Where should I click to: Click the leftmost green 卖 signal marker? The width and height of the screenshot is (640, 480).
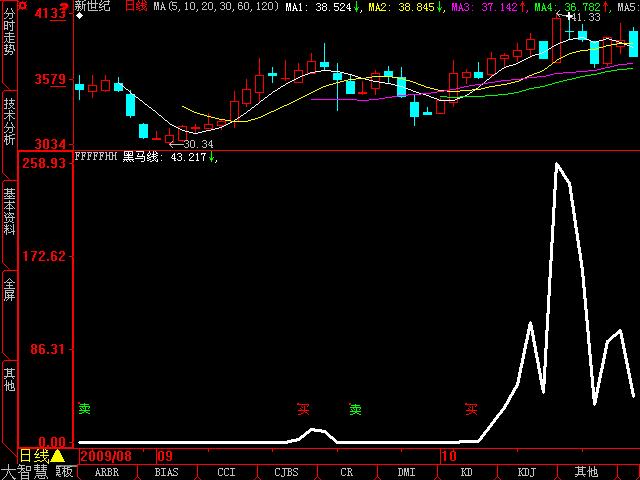tap(84, 408)
